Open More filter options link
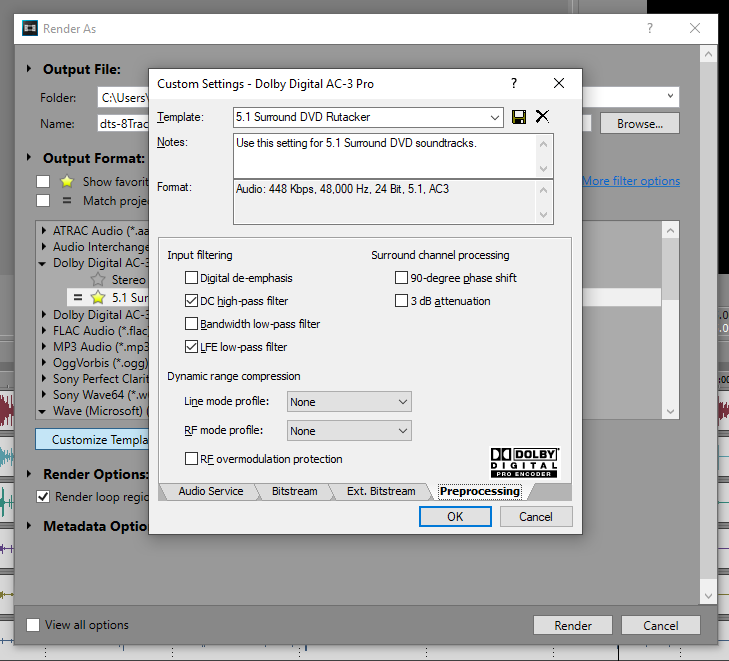The height and width of the screenshot is (661, 729). coord(631,181)
